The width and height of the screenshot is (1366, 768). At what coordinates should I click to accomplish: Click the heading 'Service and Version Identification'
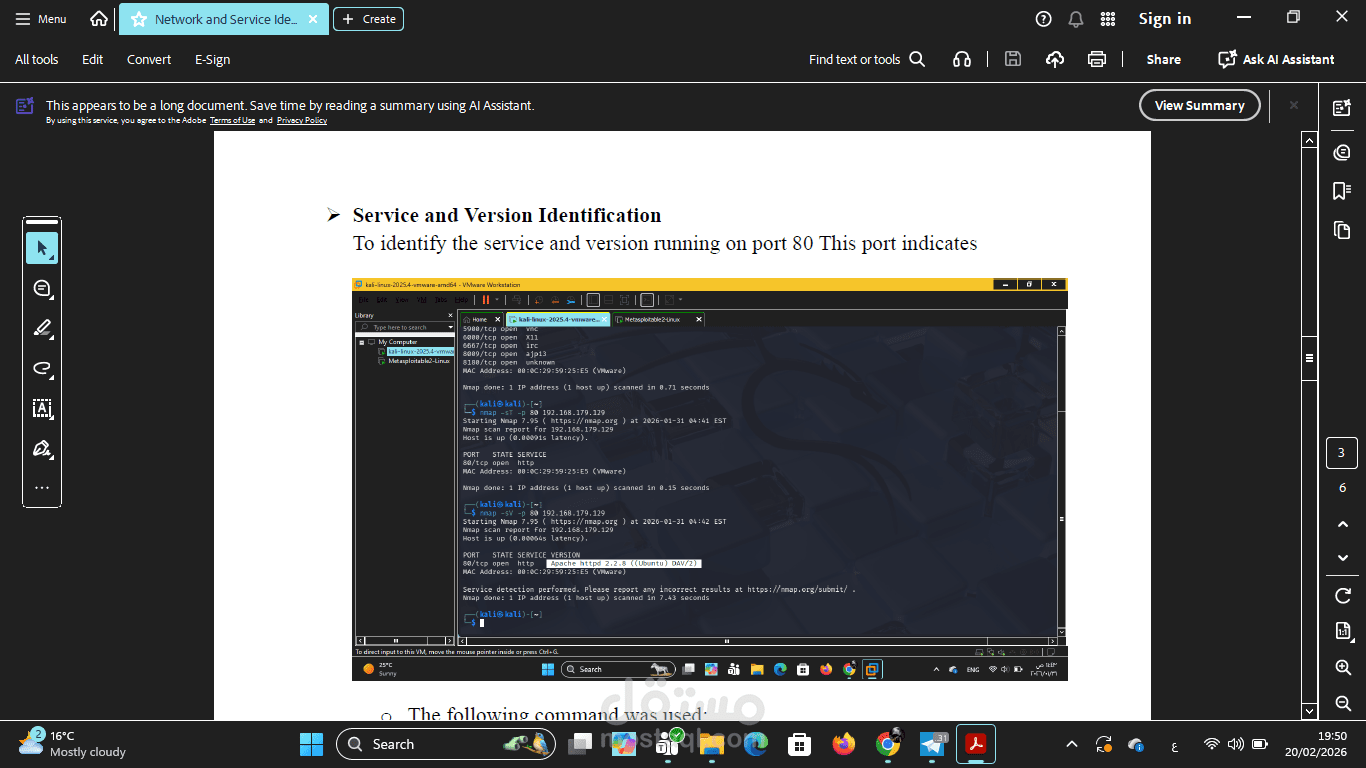507,215
